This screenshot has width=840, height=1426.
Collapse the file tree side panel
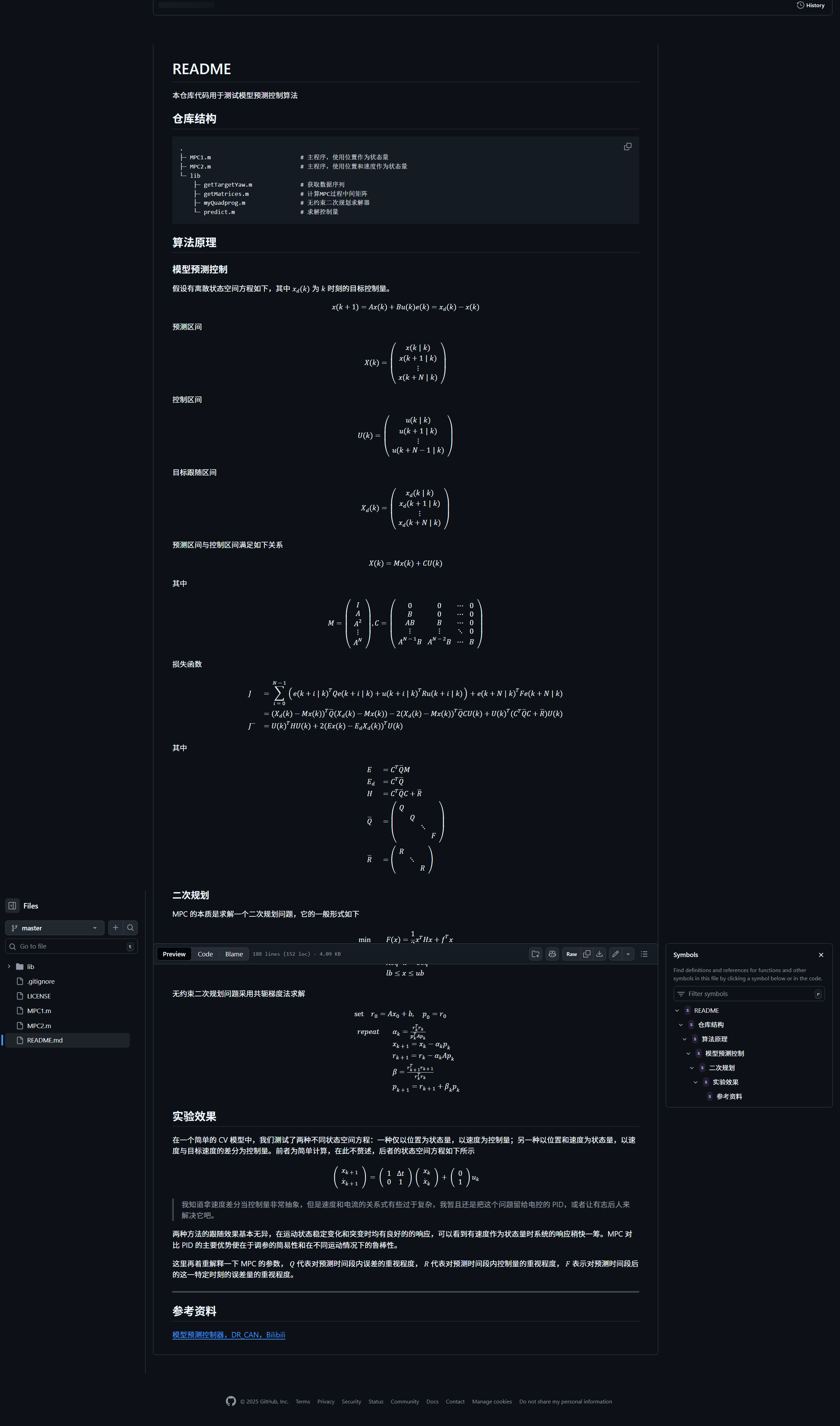12,905
